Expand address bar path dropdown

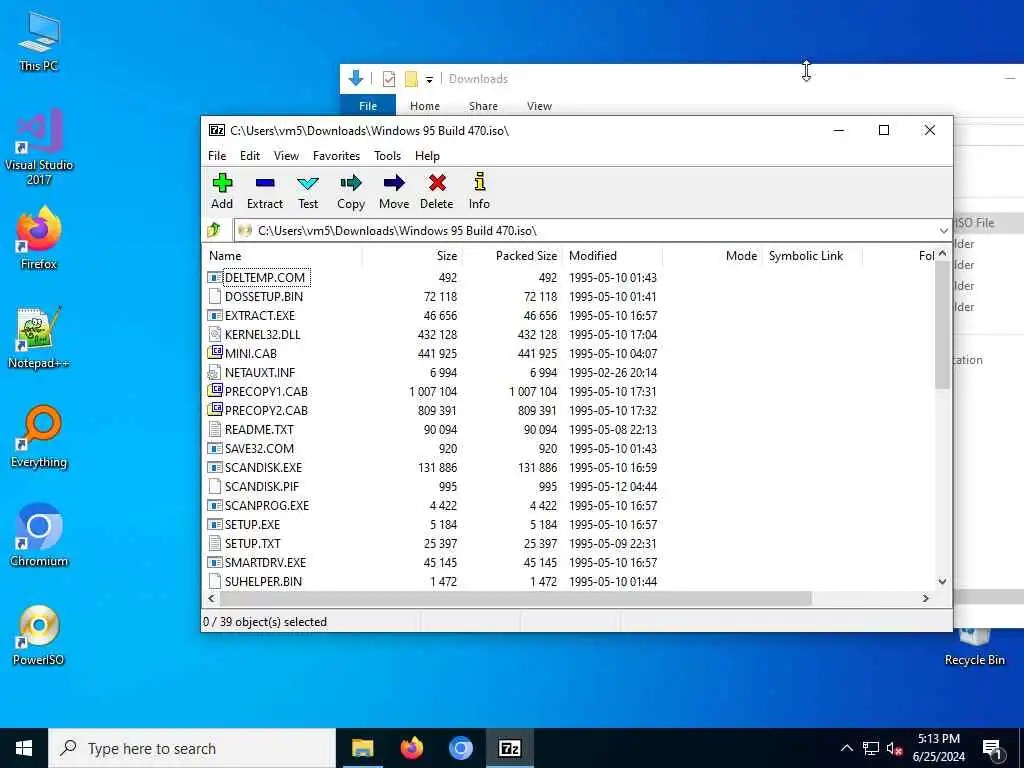coord(944,231)
